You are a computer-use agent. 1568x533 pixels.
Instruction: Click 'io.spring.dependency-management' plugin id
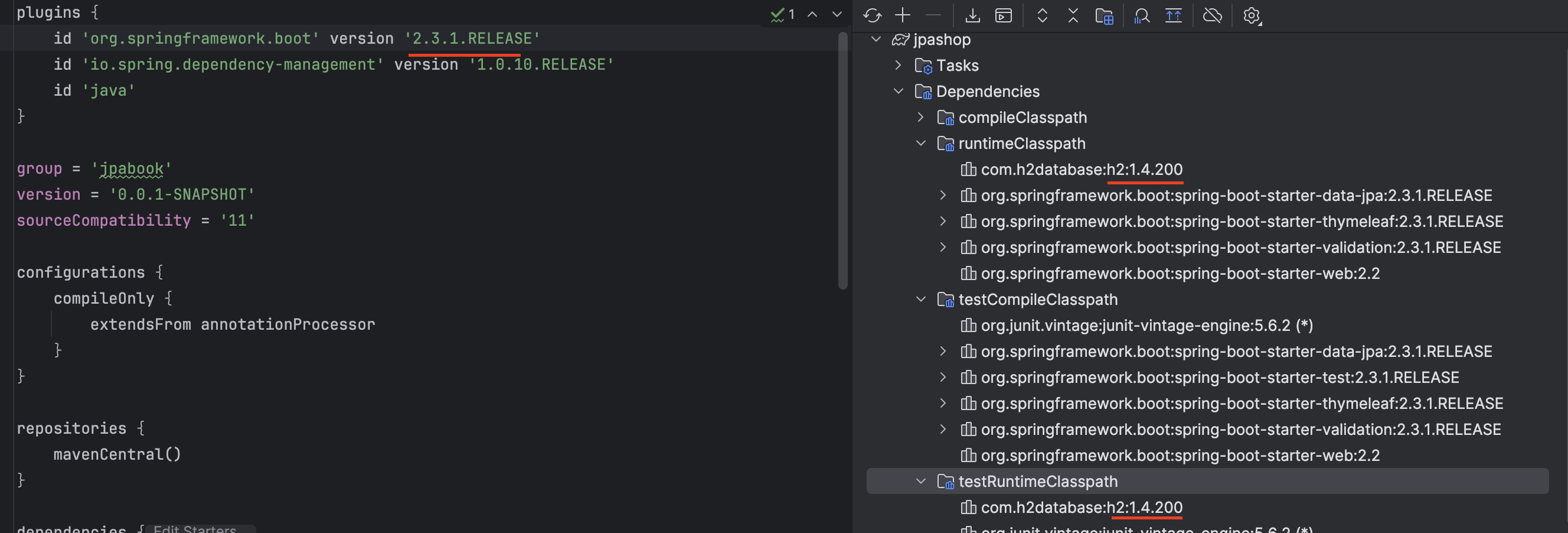coord(233,64)
